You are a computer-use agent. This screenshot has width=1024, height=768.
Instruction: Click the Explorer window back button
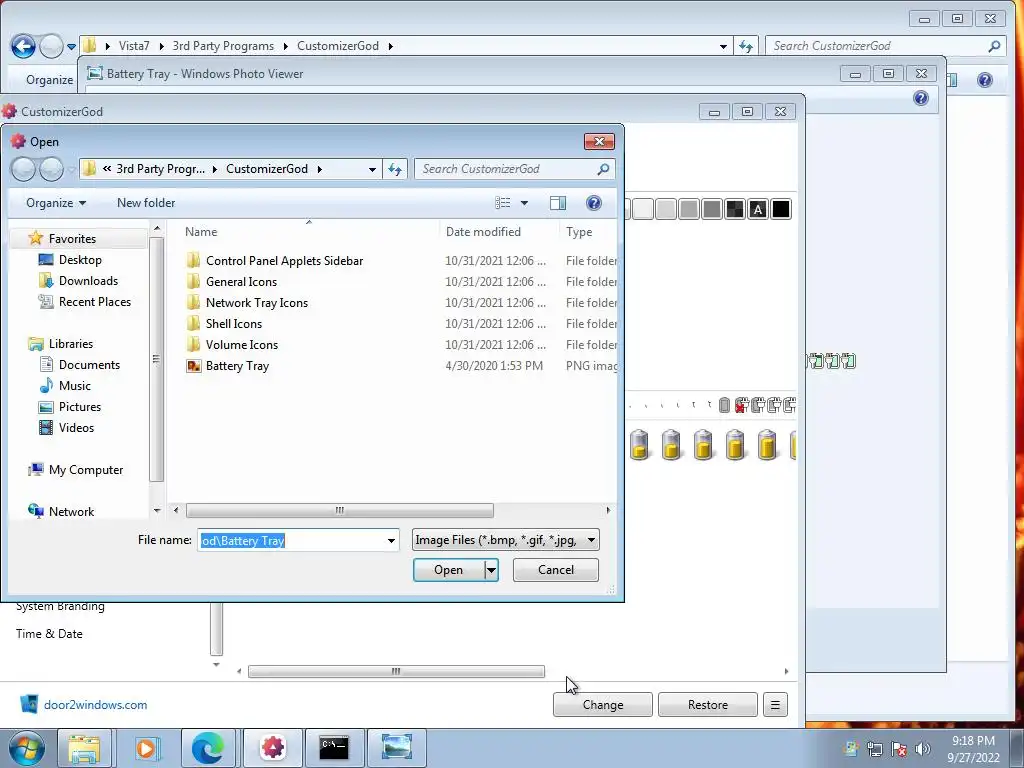[x=24, y=46]
